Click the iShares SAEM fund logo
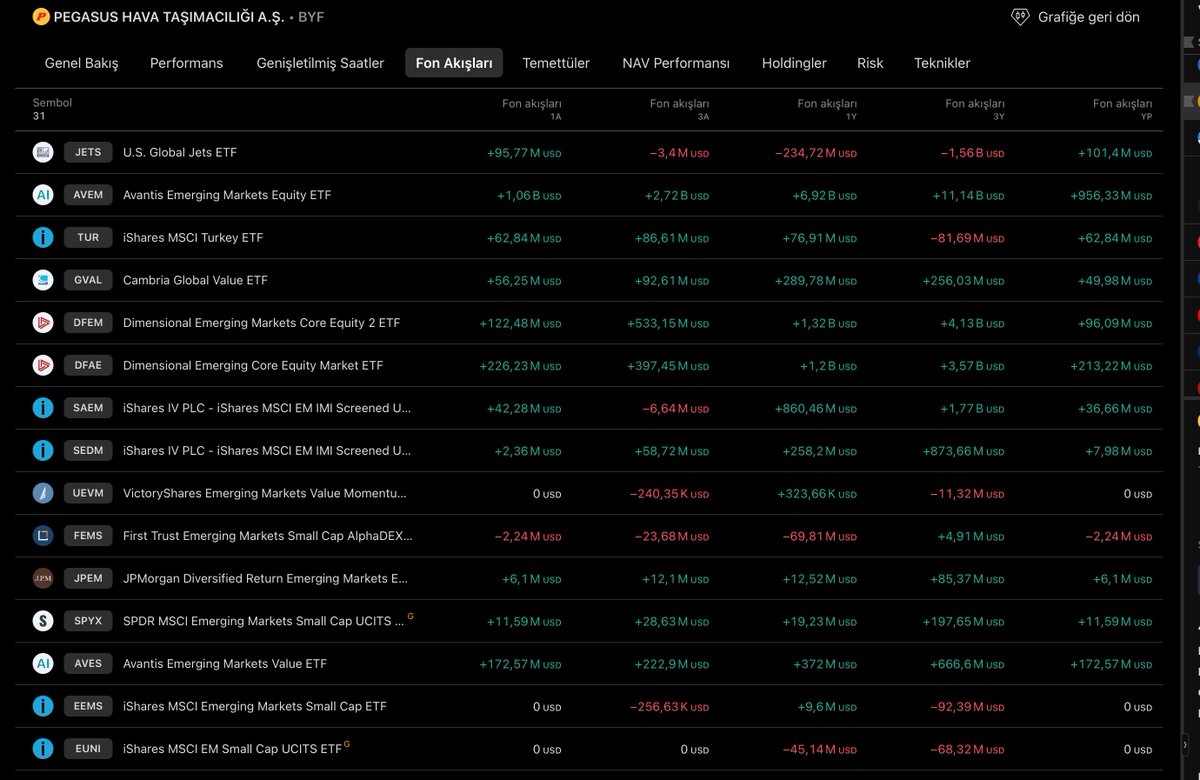 42,408
